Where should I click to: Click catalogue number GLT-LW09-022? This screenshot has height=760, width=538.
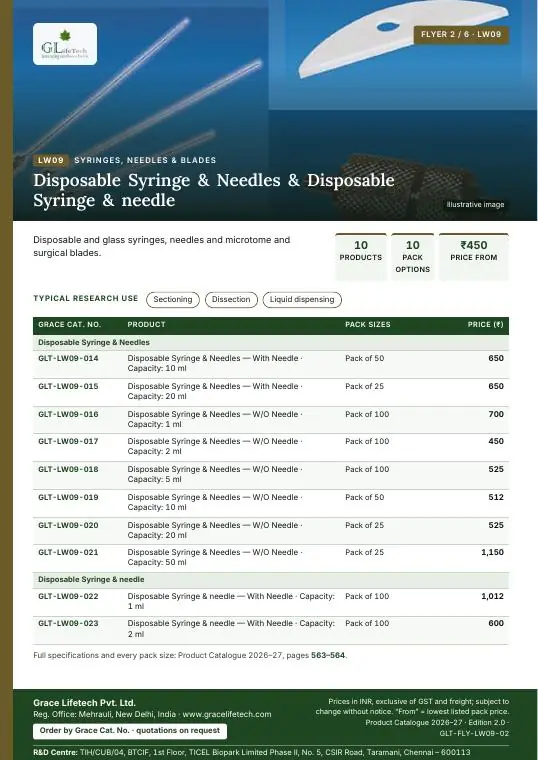point(68,597)
